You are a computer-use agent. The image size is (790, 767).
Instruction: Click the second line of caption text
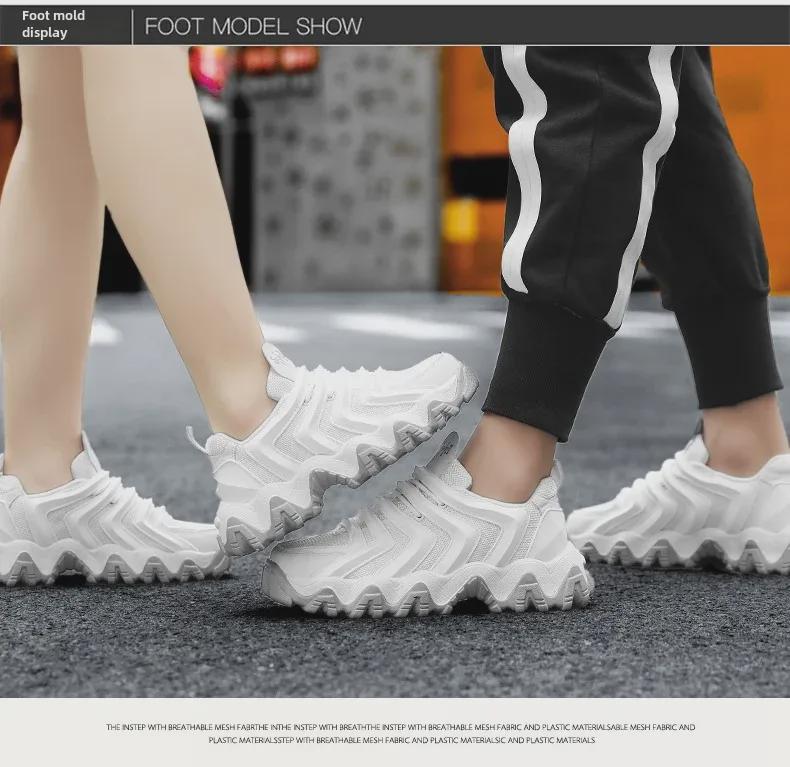click(400, 740)
